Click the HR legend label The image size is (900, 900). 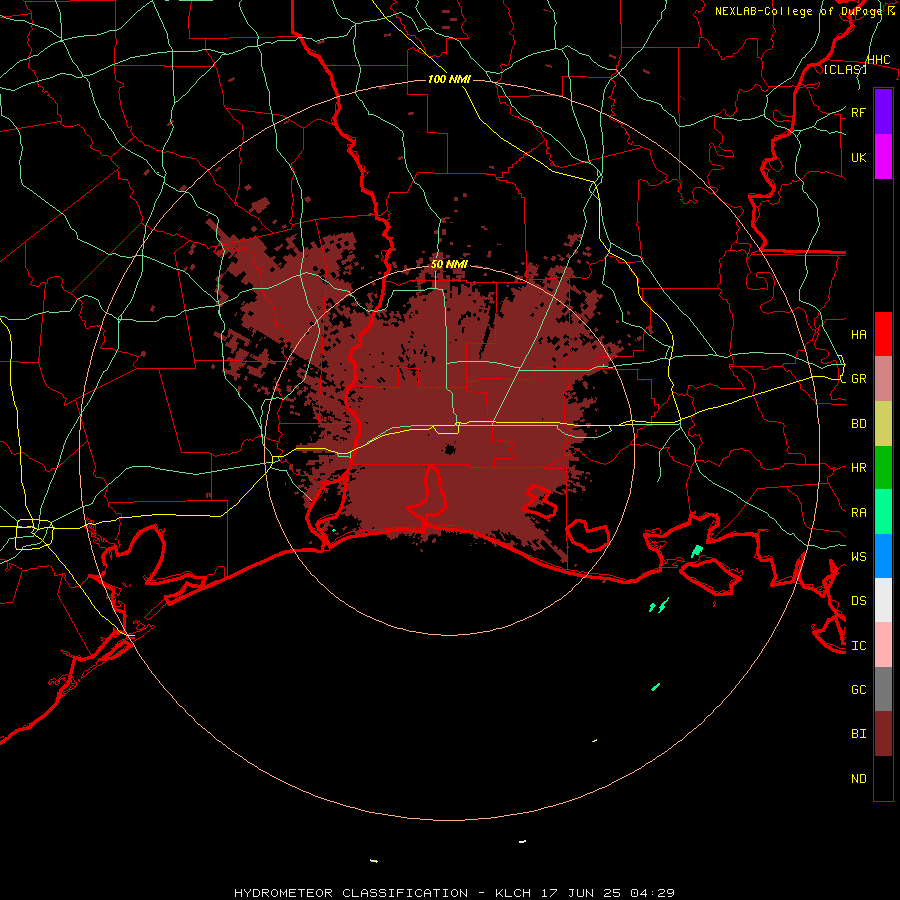point(858,468)
